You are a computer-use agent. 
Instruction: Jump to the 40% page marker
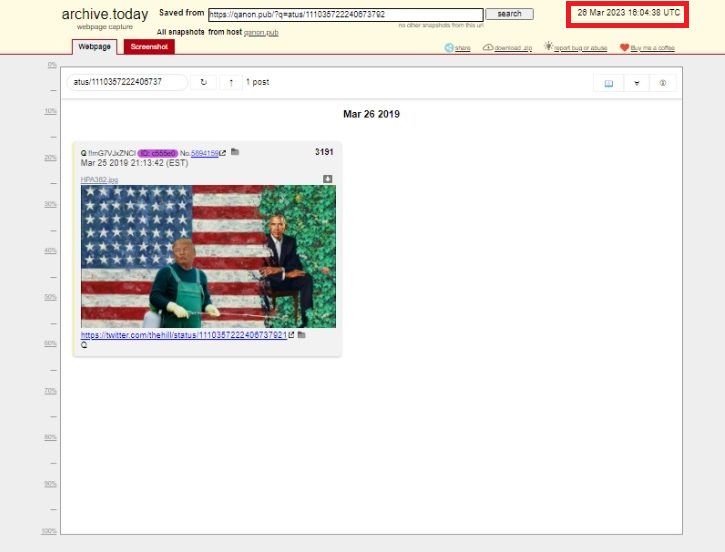click(x=50, y=251)
